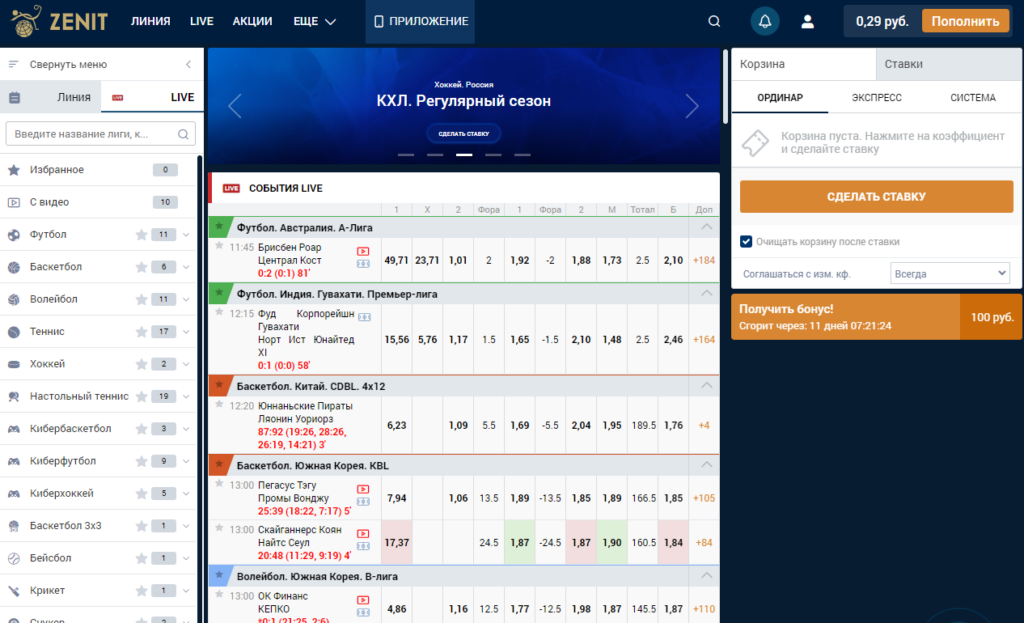Click the Бейсбол sport icon

(14, 558)
